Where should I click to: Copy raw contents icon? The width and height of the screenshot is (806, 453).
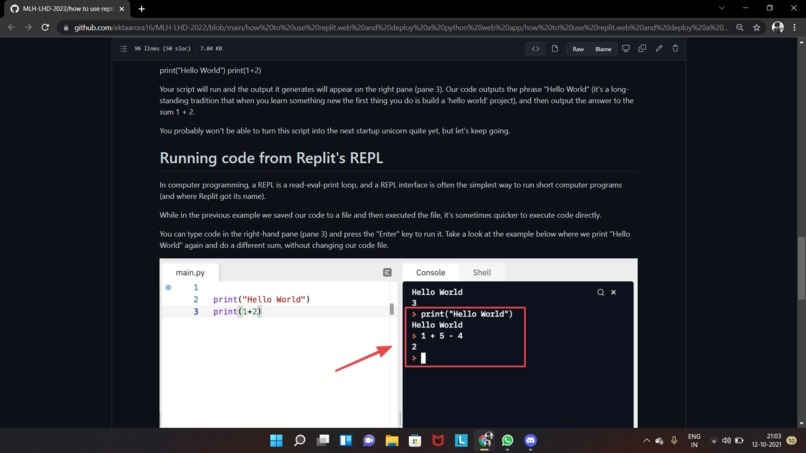tap(642, 48)
